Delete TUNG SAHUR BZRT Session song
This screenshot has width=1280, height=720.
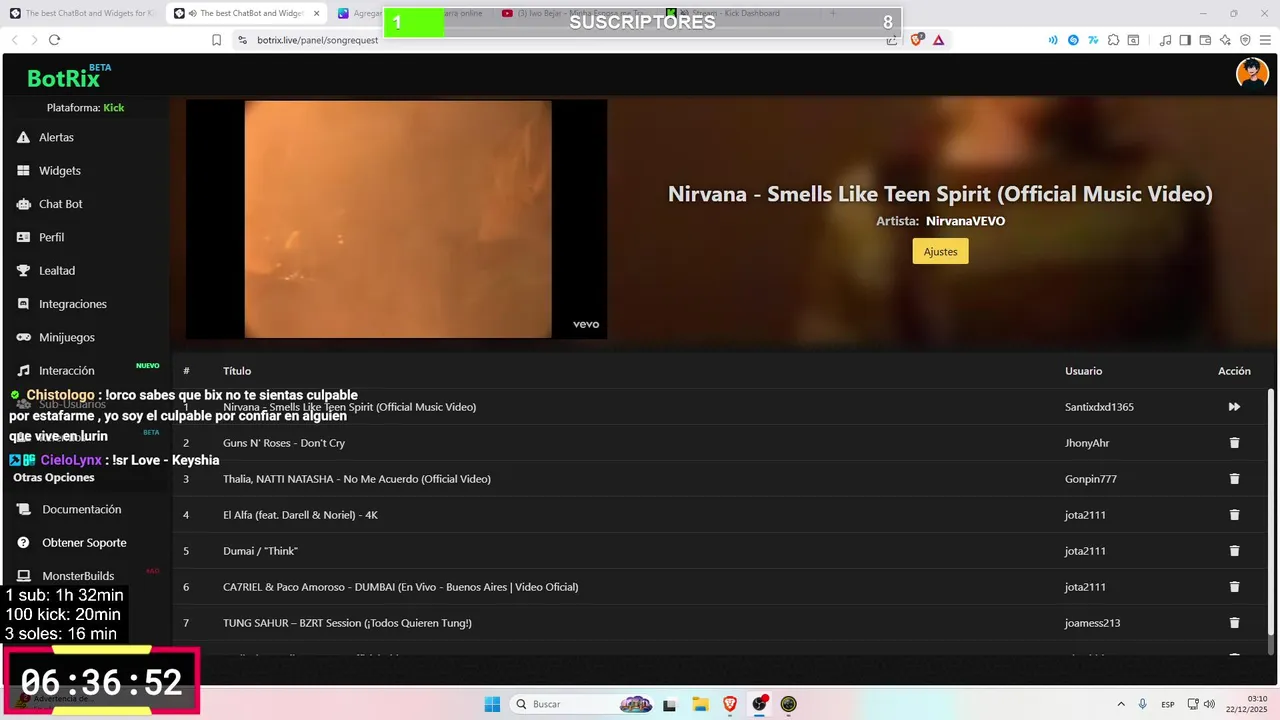pyautogui.click(x=1234, y=623)
